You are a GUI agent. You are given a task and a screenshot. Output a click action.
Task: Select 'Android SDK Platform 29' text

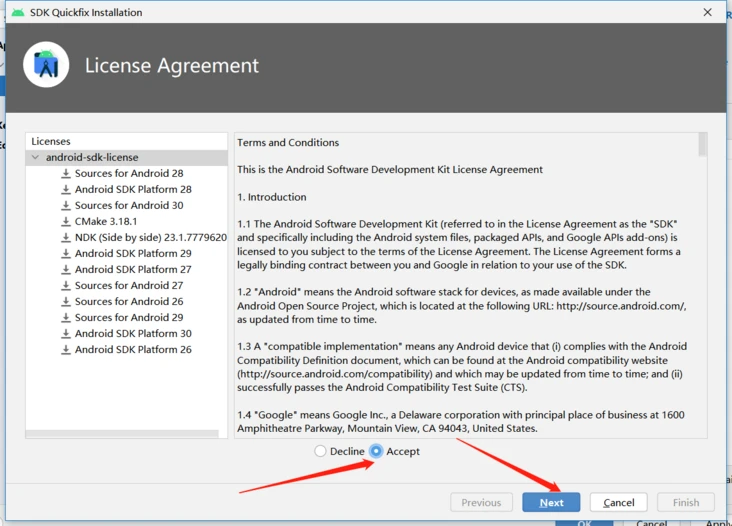tap(133, 253)
